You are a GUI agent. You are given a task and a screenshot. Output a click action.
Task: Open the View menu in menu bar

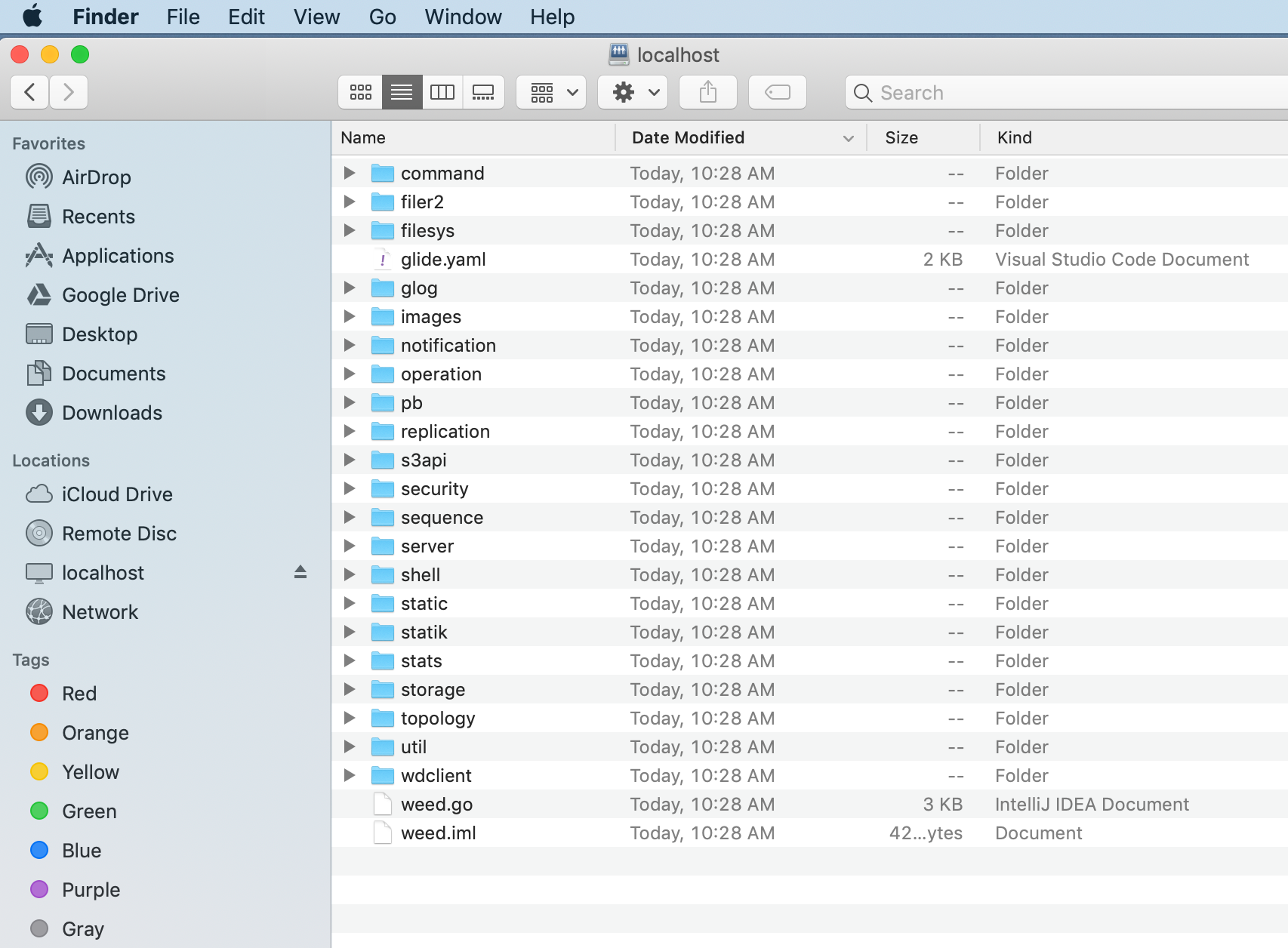316,17
